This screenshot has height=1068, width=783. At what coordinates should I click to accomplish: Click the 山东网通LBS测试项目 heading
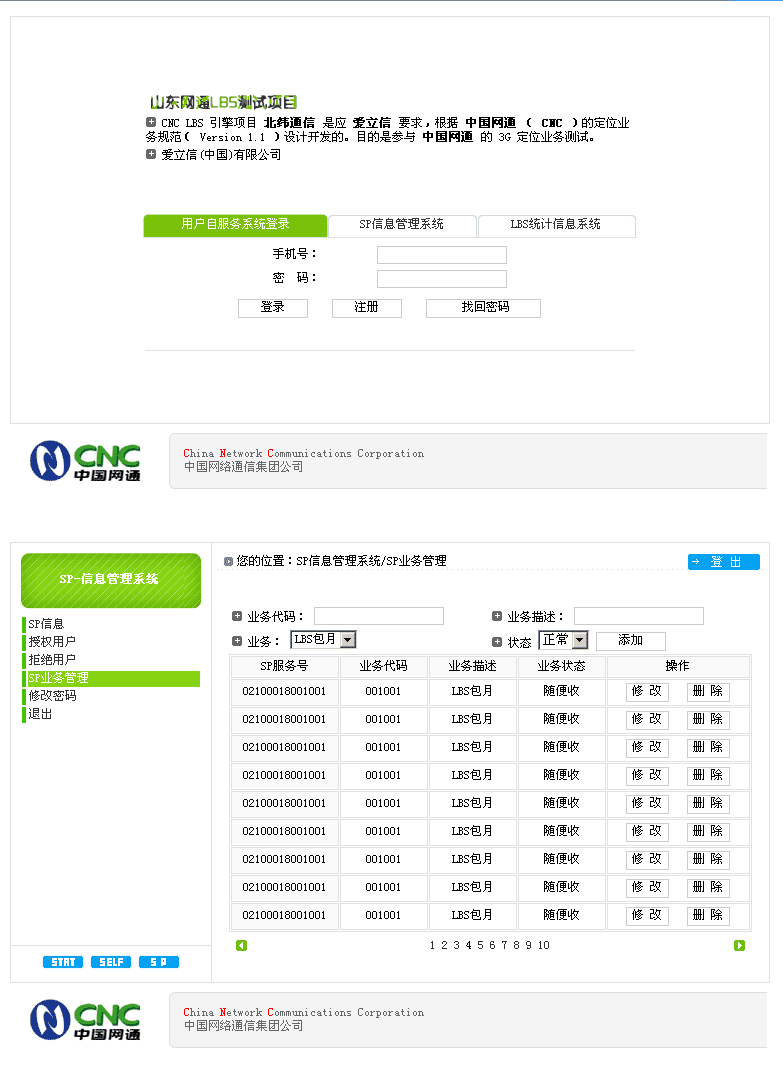click(223, 103)
